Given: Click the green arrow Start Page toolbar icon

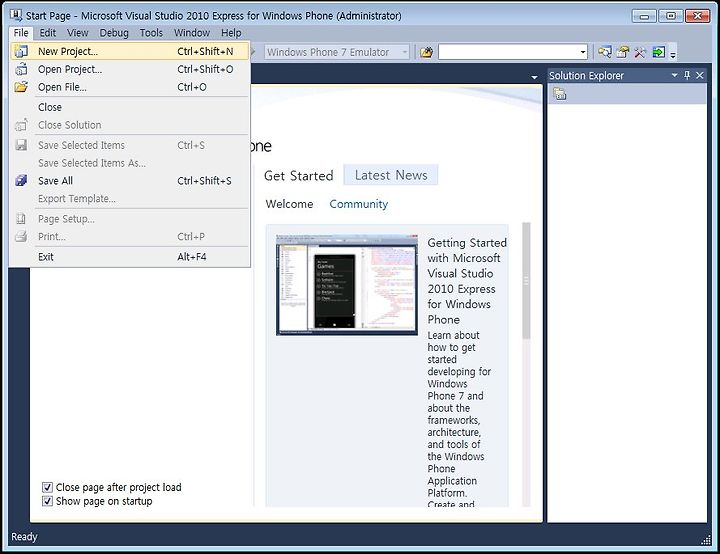Looking at the screenshot, I should coord(658,52).
